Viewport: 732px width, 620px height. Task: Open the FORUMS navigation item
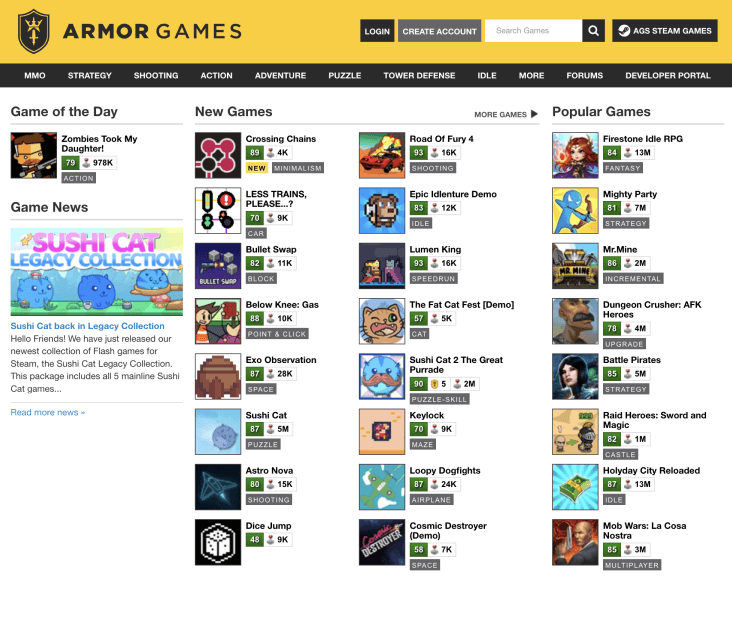click(x=584, y=75)
